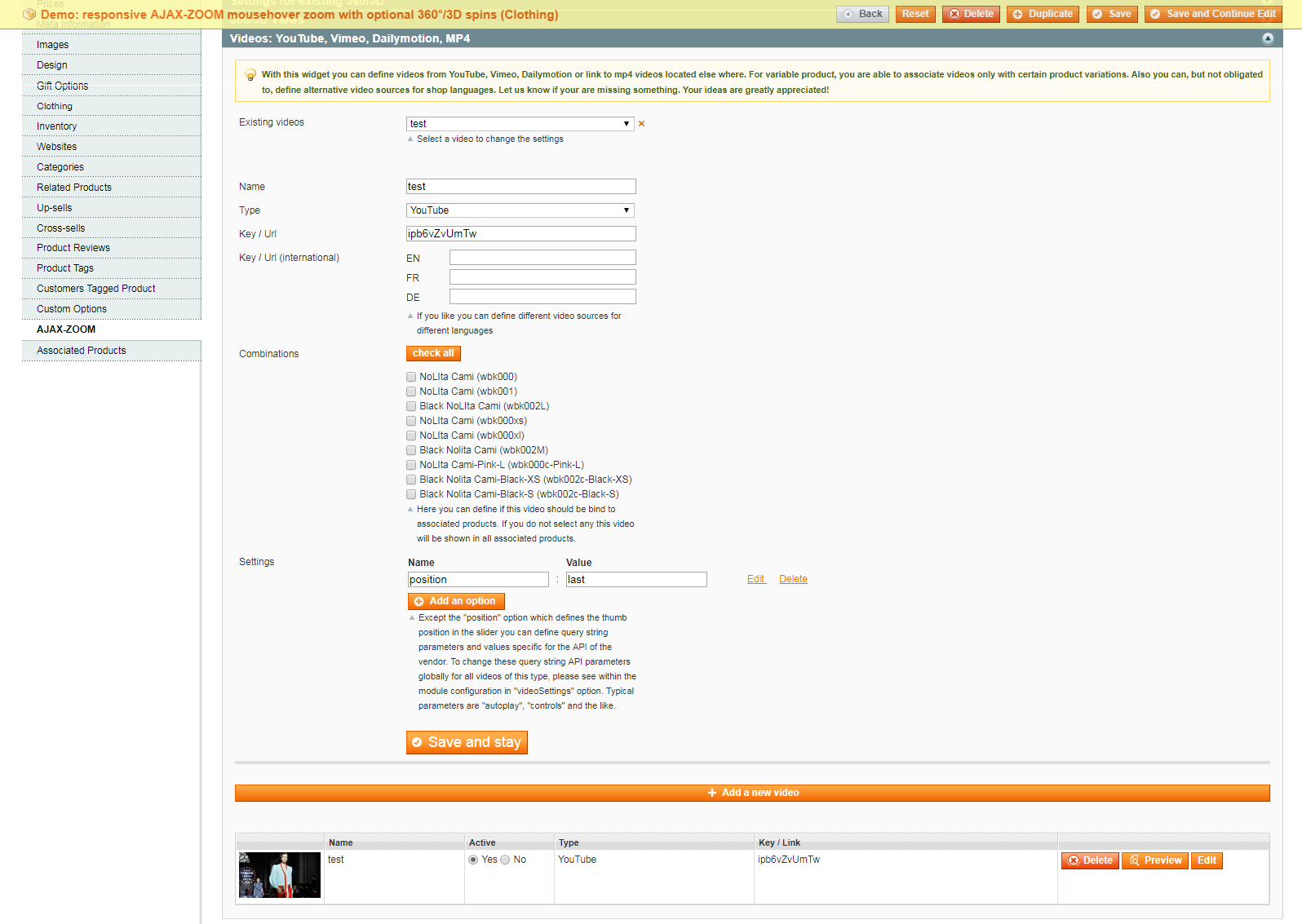Select the Active No radio button
Viewport: 1302px width, 924px height.
(505, 860)
